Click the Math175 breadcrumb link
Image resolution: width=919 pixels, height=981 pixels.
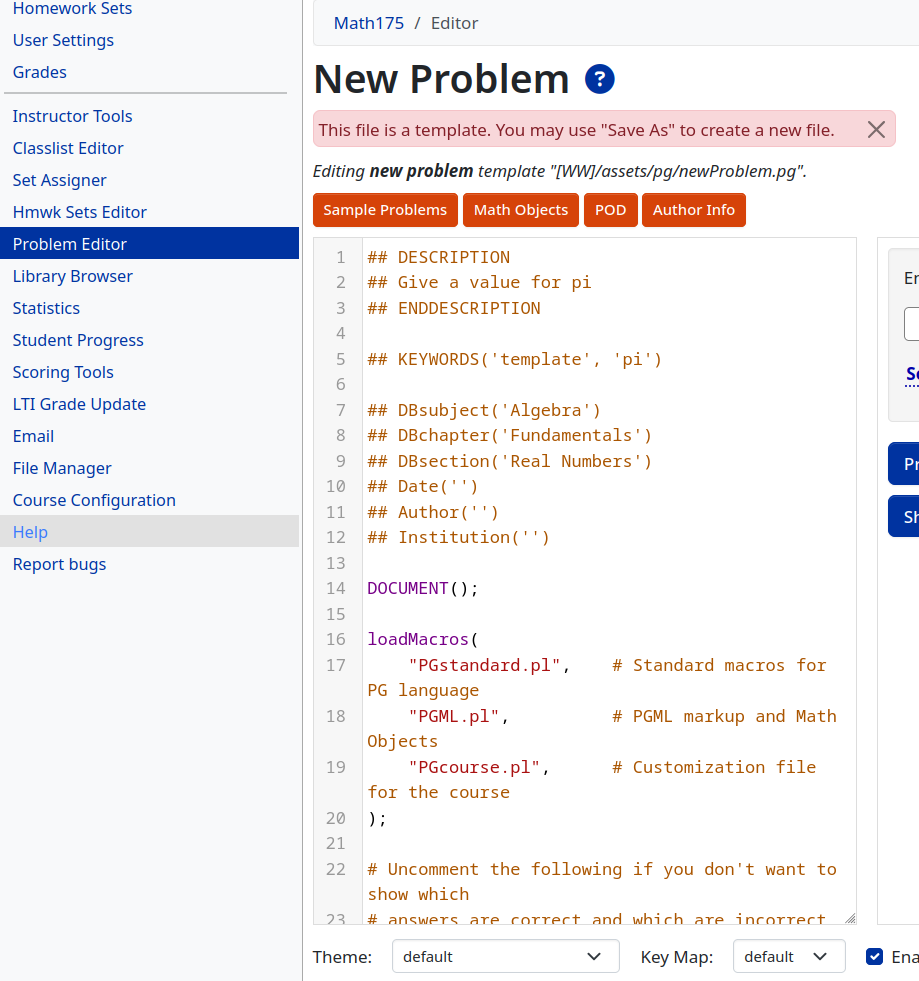[x=368, y=22]
